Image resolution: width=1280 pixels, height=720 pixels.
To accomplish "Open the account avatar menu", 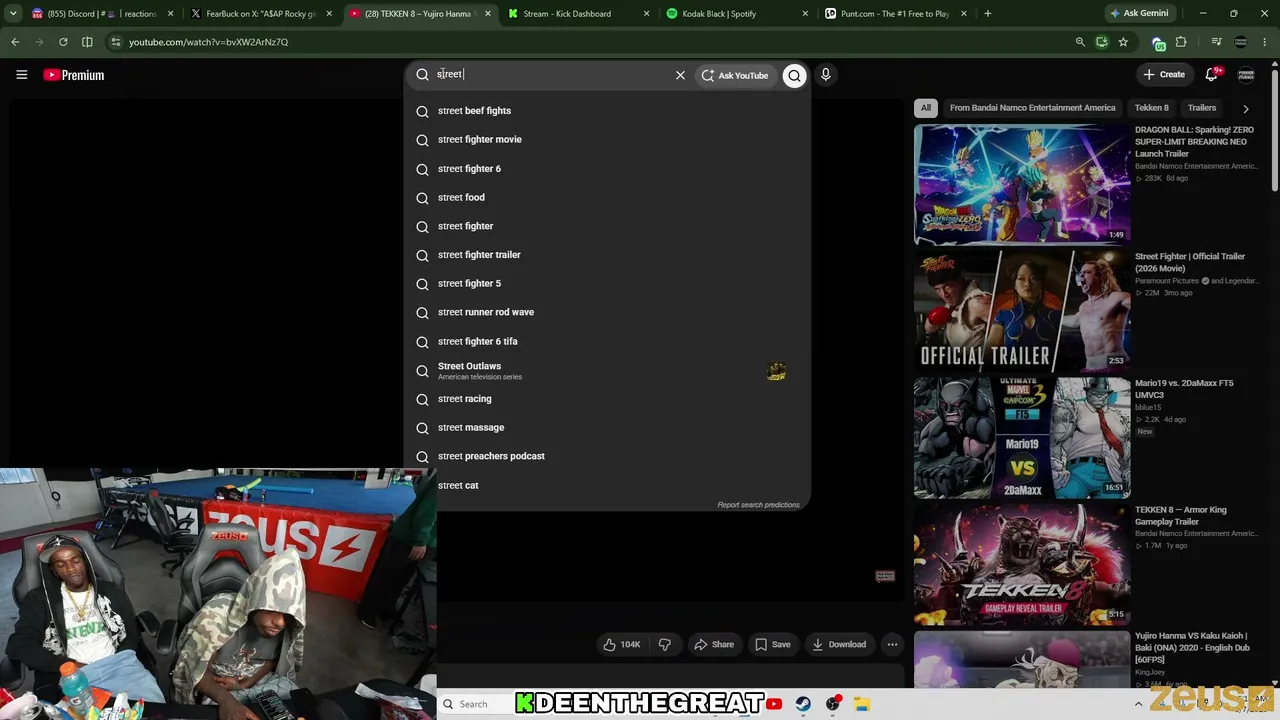I will point(1246,74).
